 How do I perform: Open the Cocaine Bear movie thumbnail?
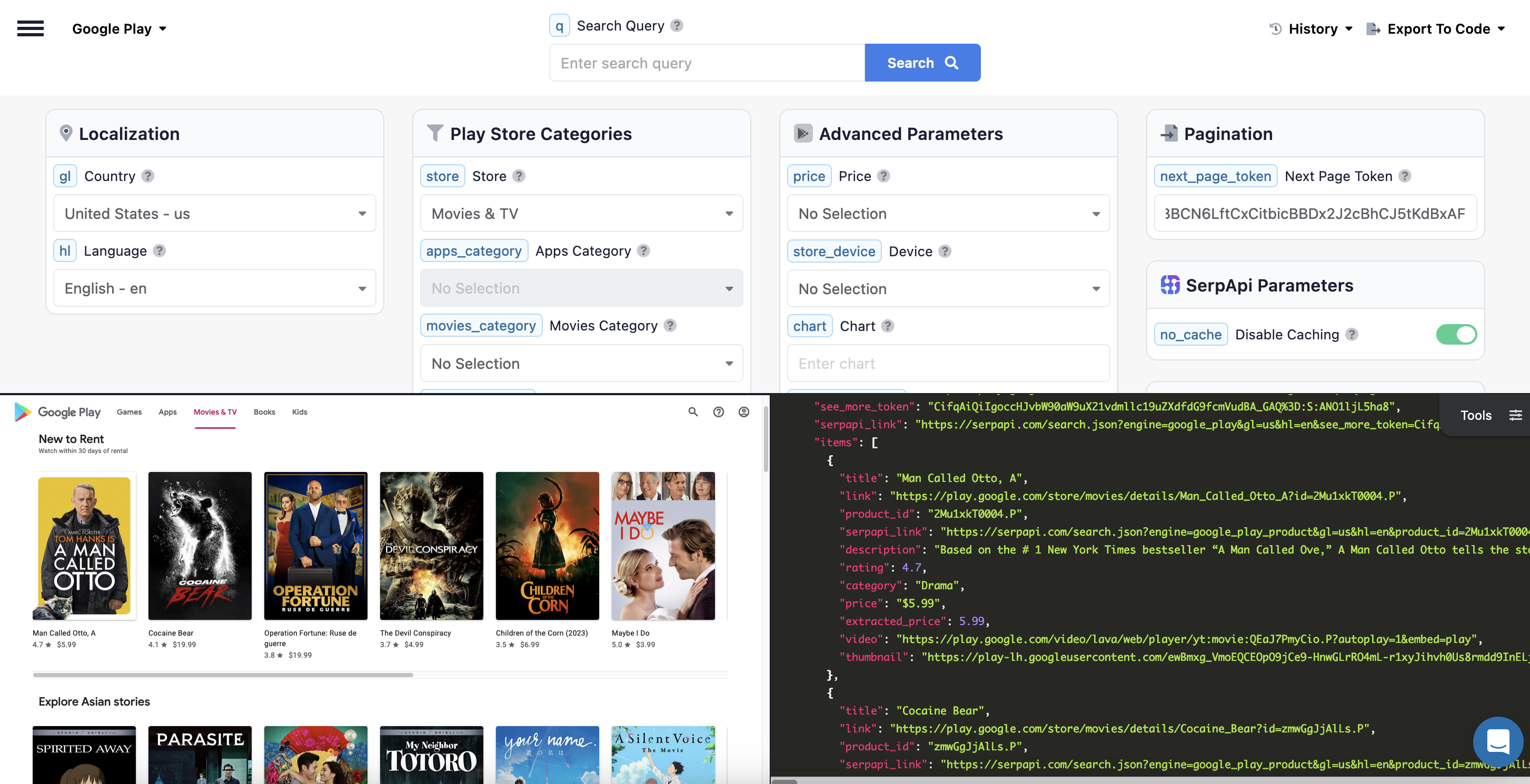pyautogui.click(x=200, y=546)
